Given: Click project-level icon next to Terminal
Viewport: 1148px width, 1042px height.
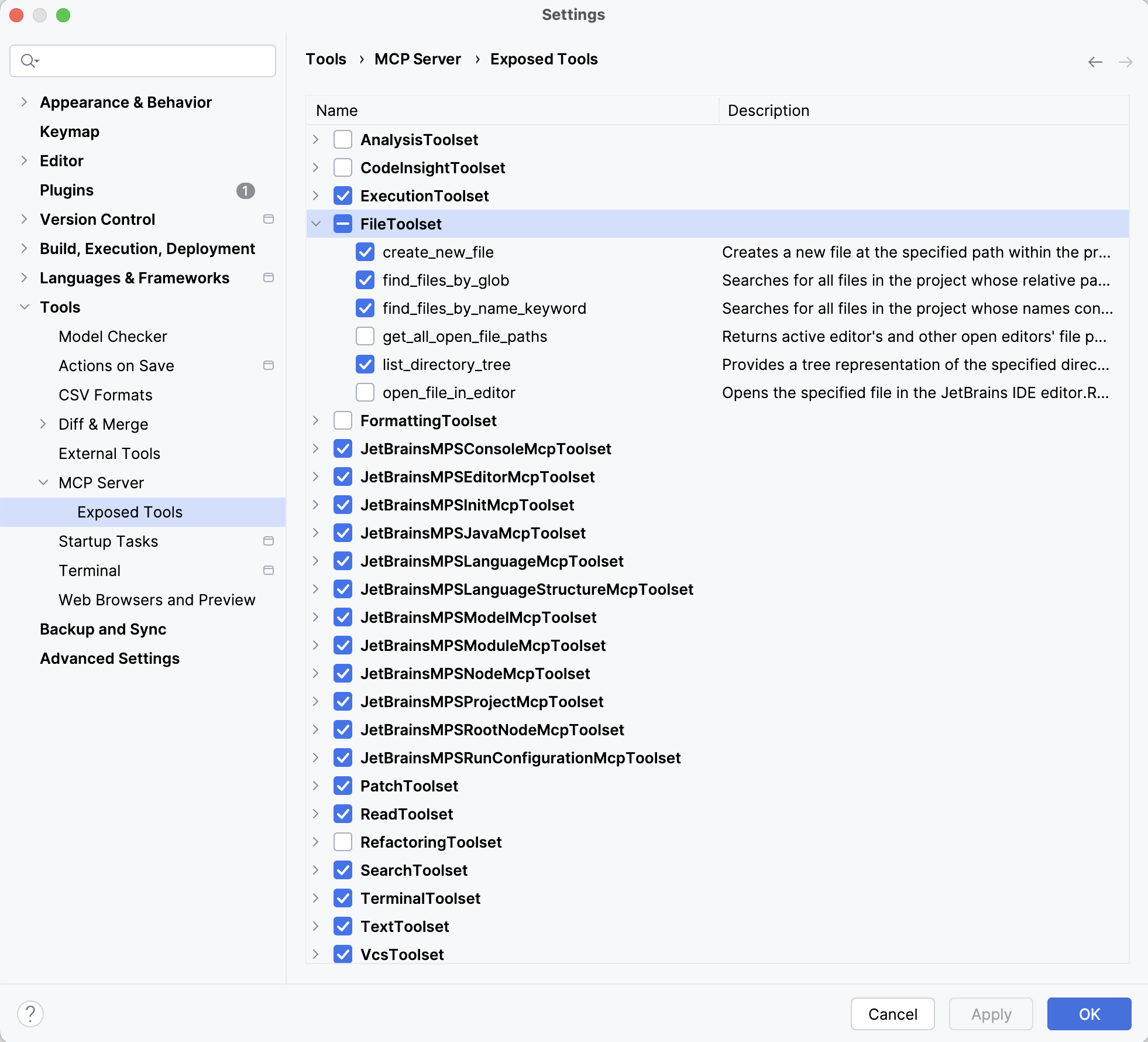Looking at the screenshot, I should pos(269,570).
